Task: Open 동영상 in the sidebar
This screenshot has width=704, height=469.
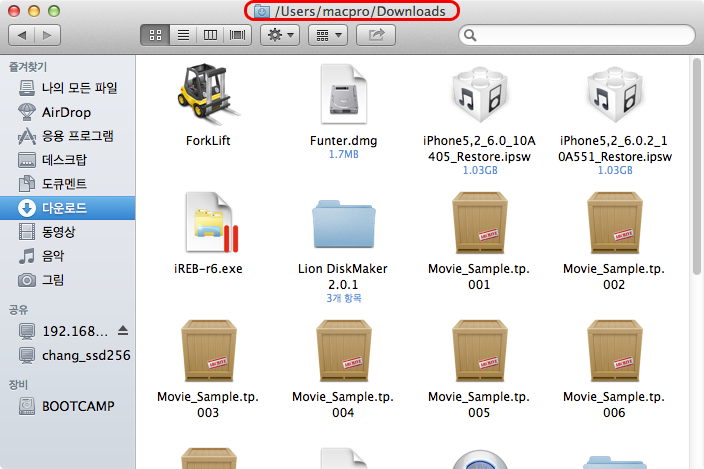Action: (x=67, y=232)
